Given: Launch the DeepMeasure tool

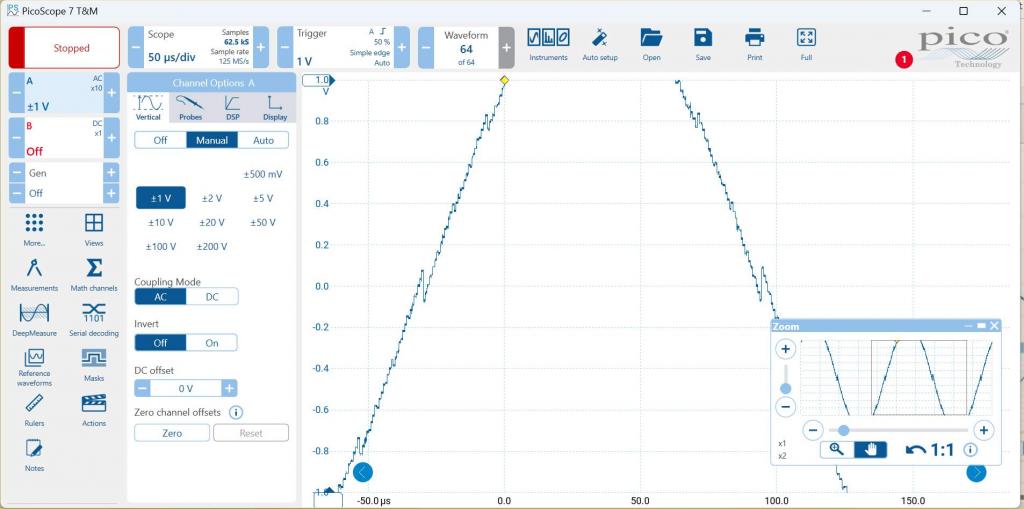Looking at the screenshot, I should point(34,318).
